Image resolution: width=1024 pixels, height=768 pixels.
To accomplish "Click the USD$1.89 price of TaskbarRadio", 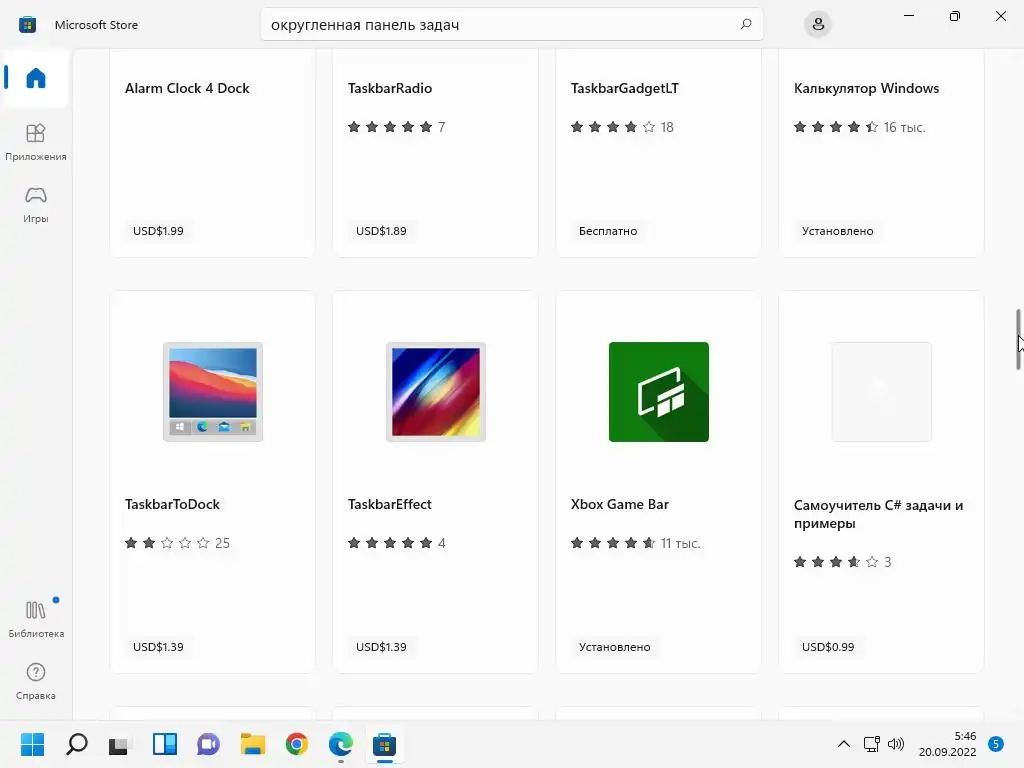I will [381, 231].
